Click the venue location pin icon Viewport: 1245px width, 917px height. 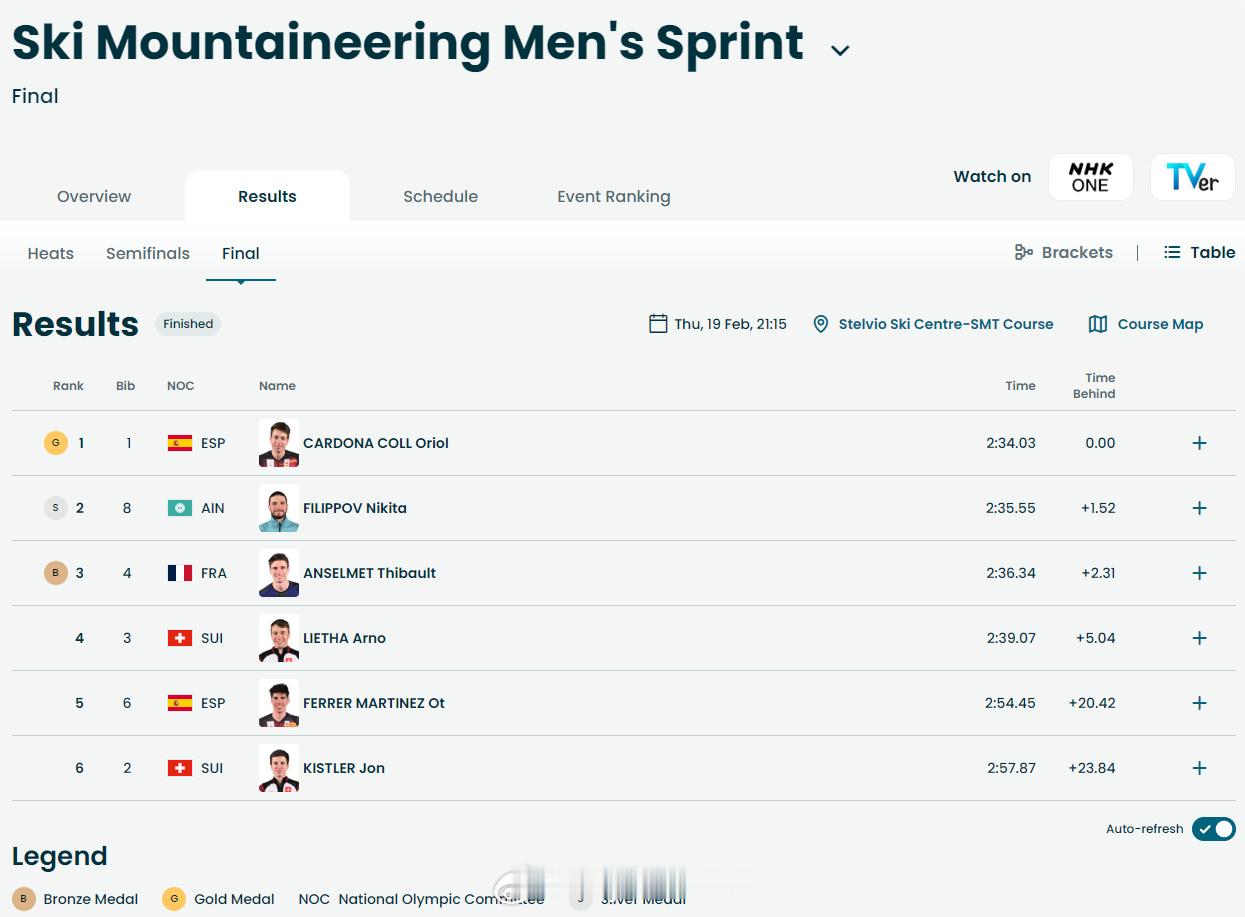tap(820, 324)
